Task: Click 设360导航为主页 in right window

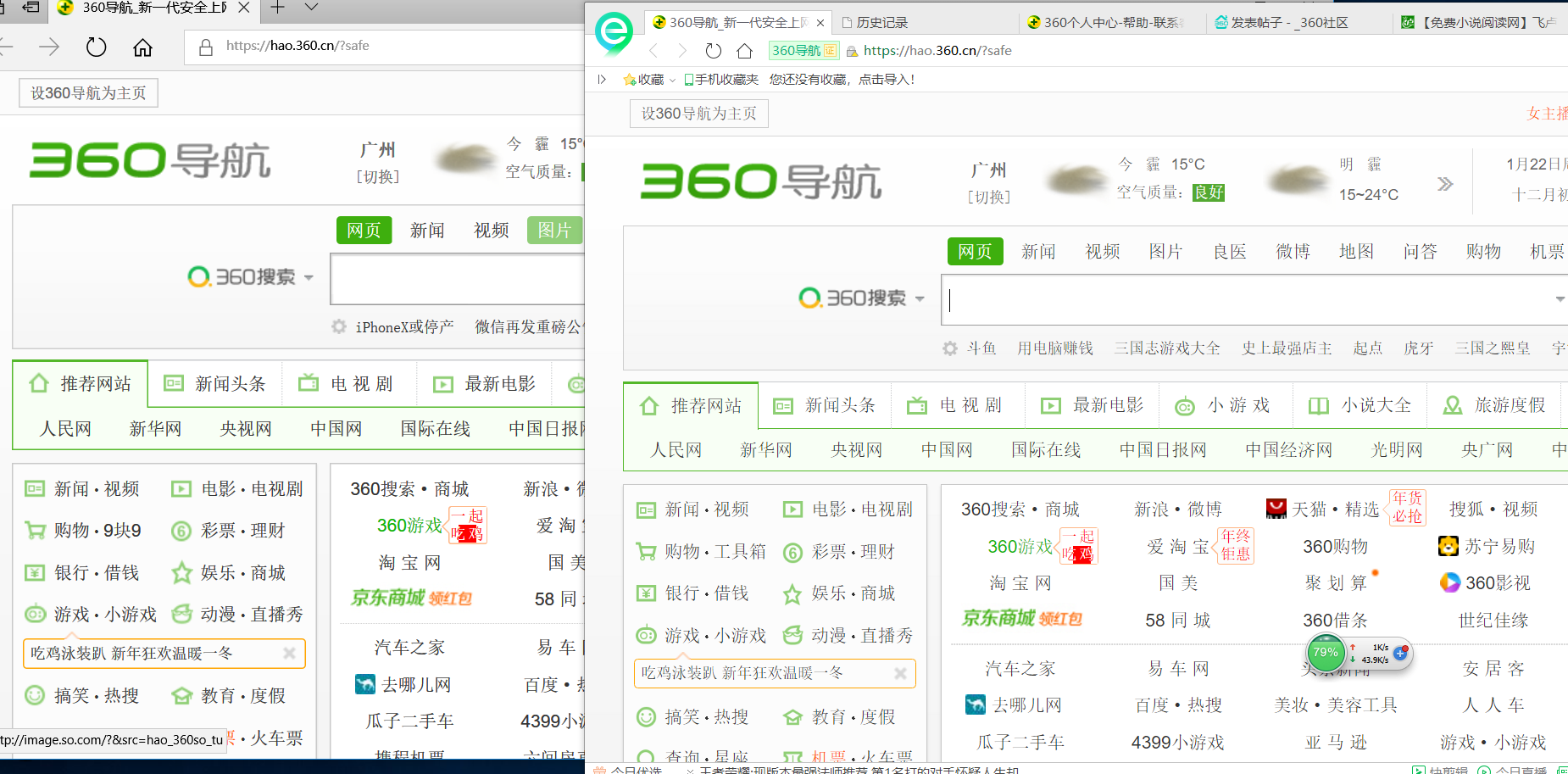Action: pos(698,114)
